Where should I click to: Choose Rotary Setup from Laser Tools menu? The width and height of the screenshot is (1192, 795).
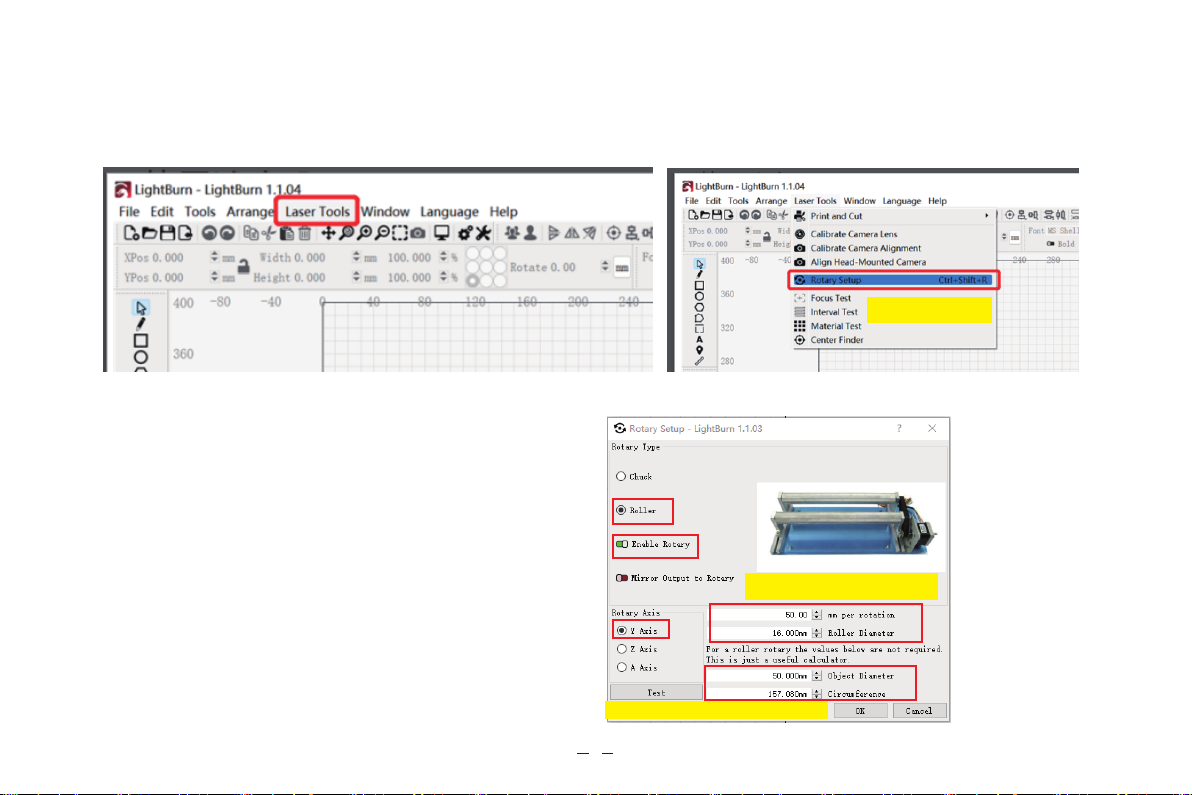coord(893,280)
